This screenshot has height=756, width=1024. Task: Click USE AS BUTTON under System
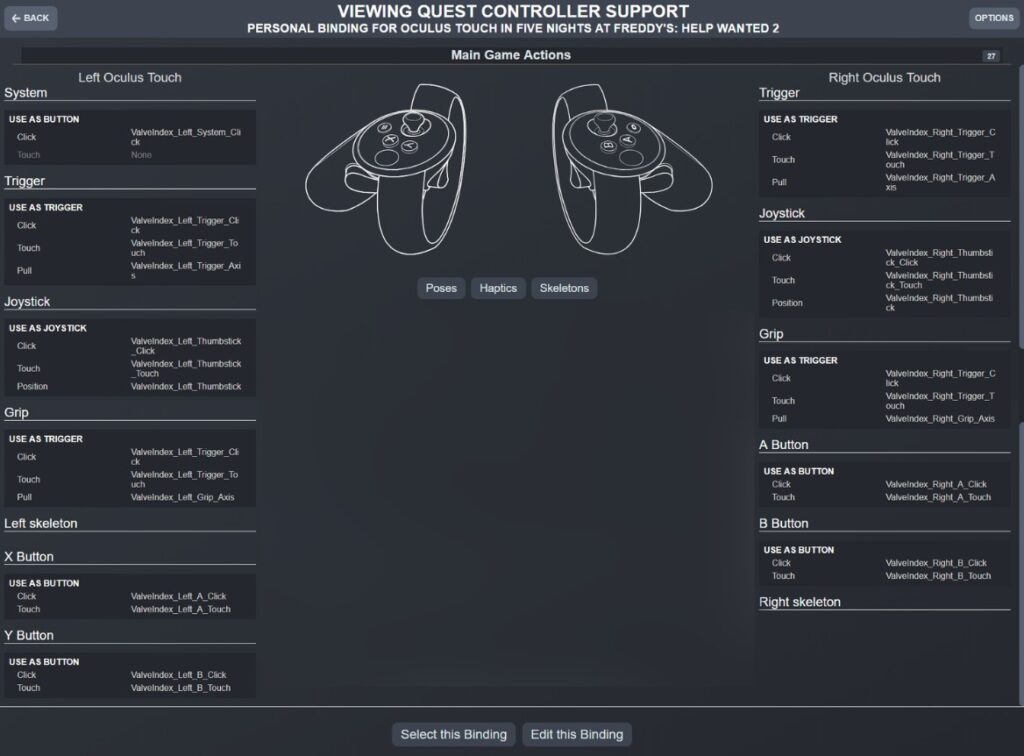(x=44, y=119)
